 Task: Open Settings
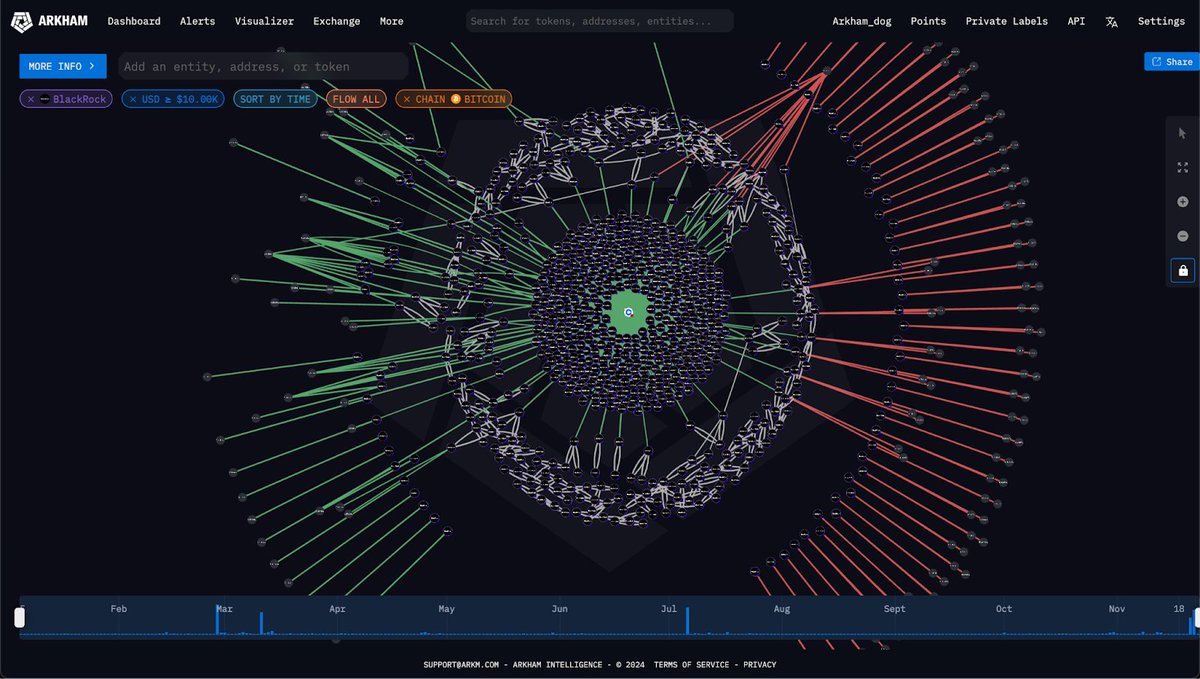tap(1161, 21)
